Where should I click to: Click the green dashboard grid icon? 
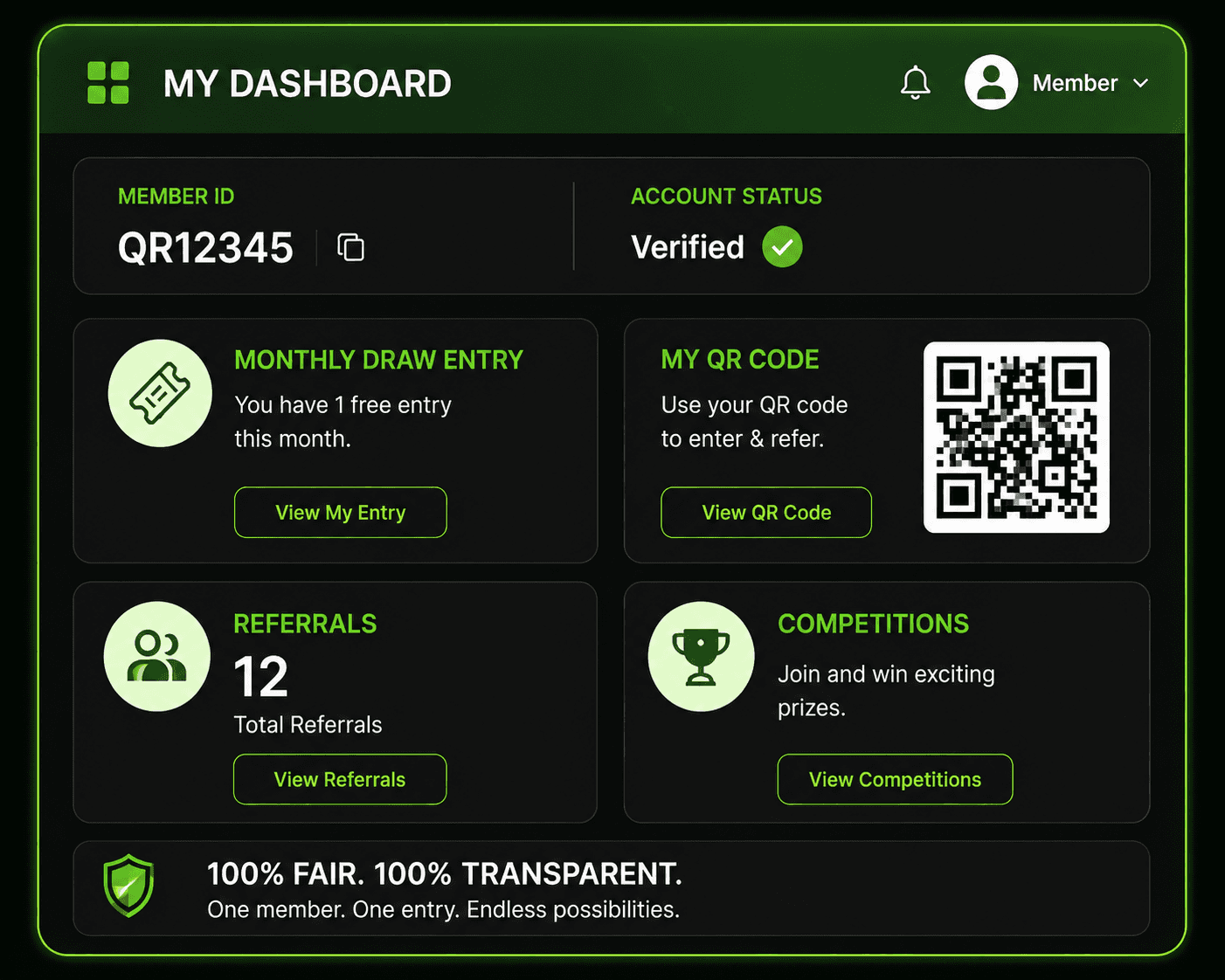(x=108, y=83)
